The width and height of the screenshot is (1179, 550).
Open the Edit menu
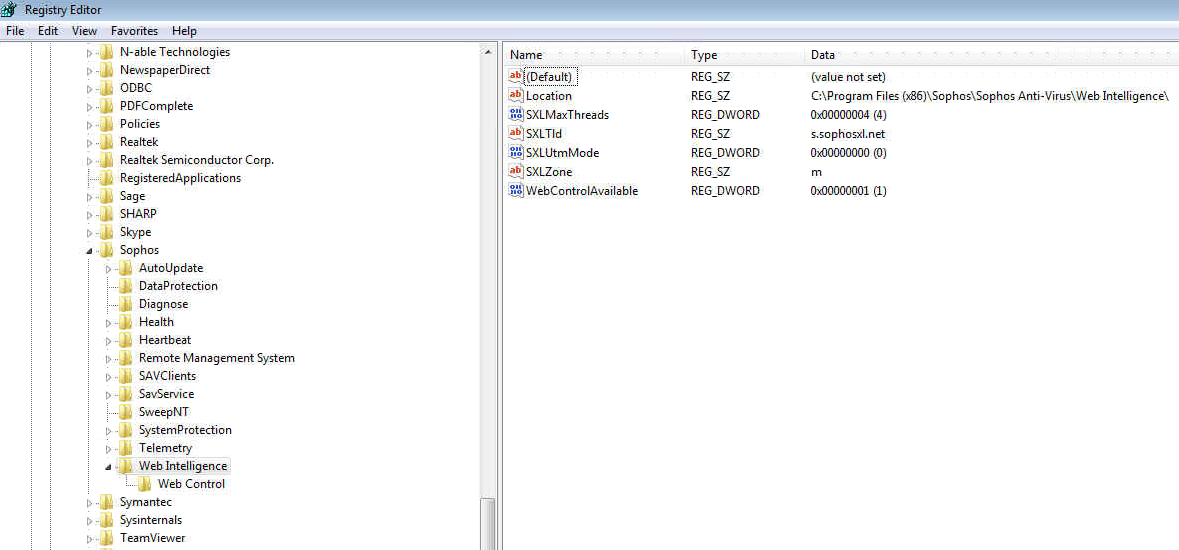tap(48, 31)
